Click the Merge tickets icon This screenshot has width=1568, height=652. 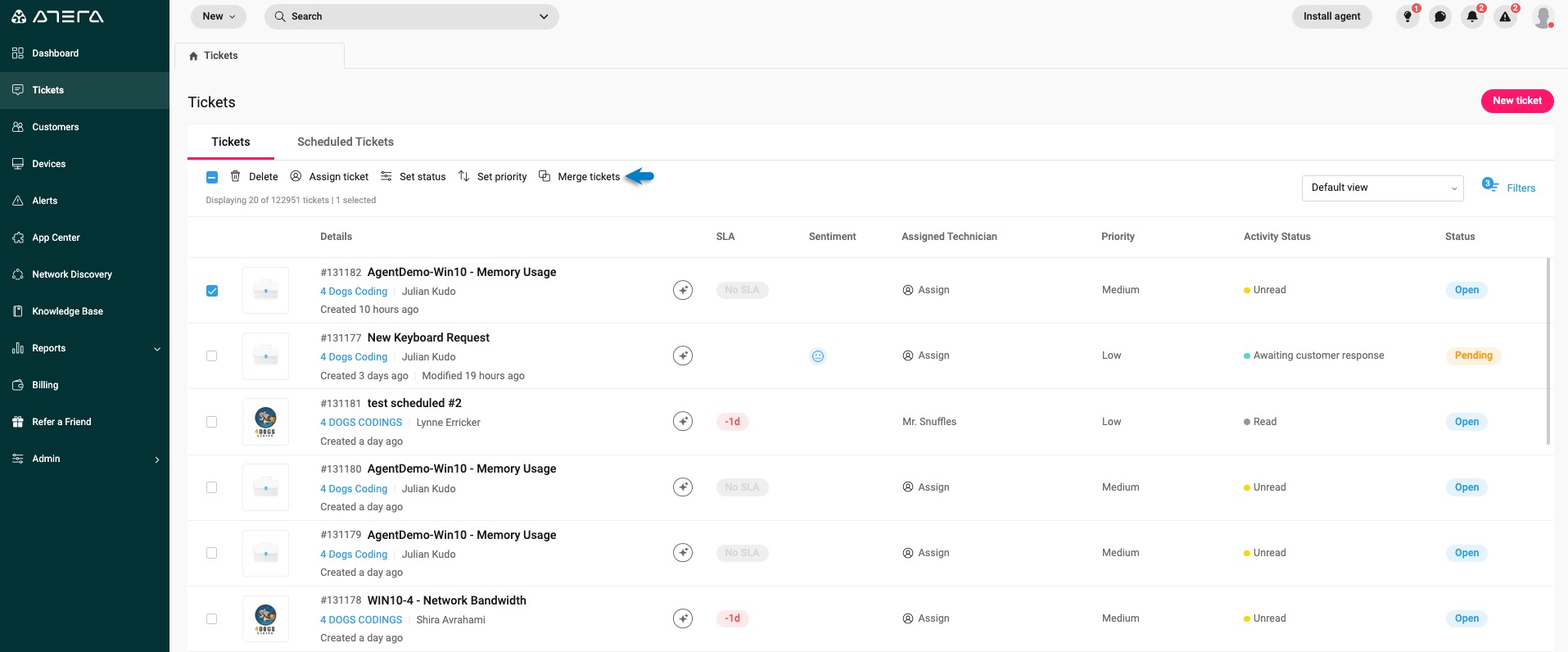[545, 176]
